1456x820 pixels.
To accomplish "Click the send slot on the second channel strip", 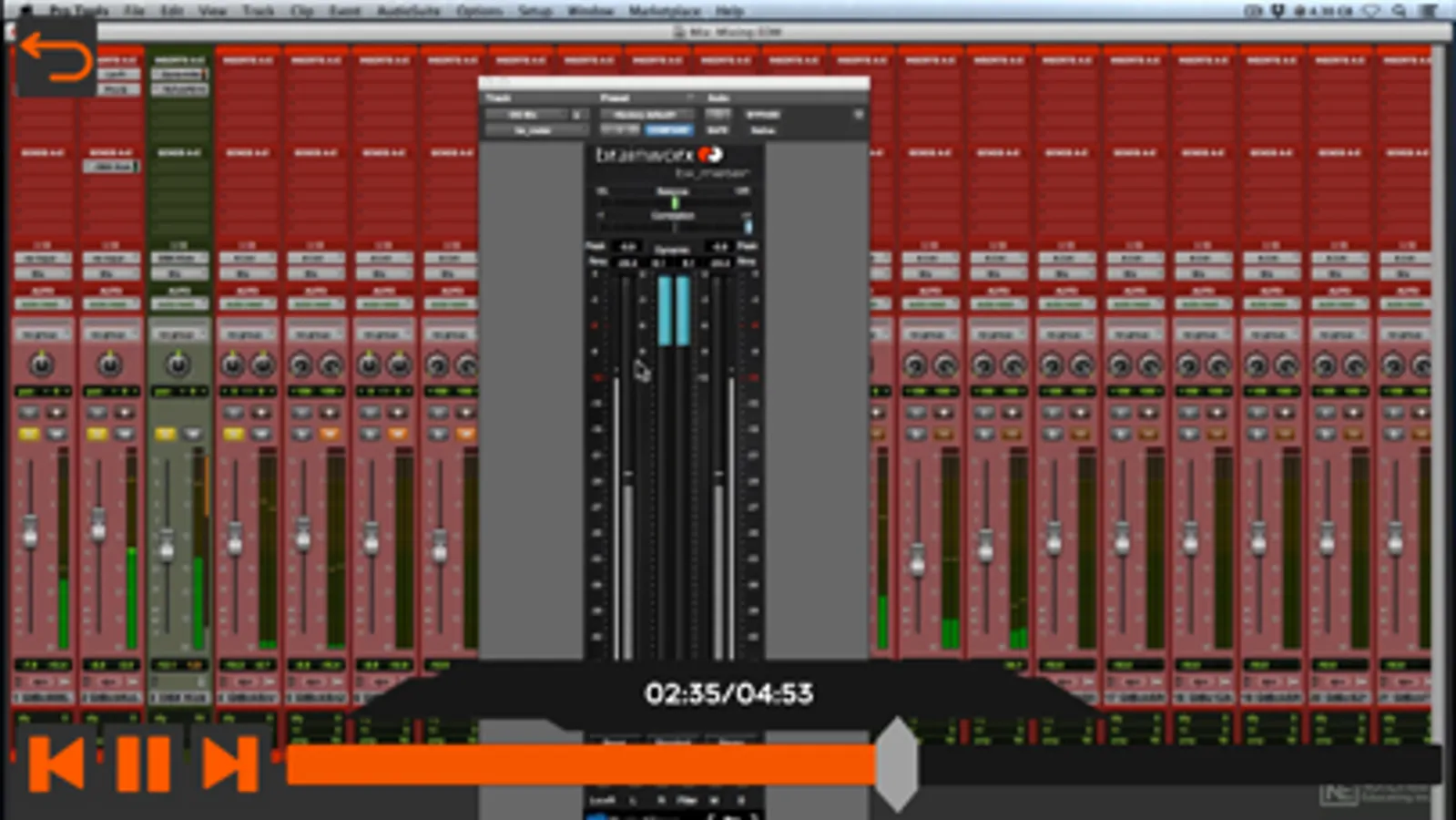I will pos(110,167).
